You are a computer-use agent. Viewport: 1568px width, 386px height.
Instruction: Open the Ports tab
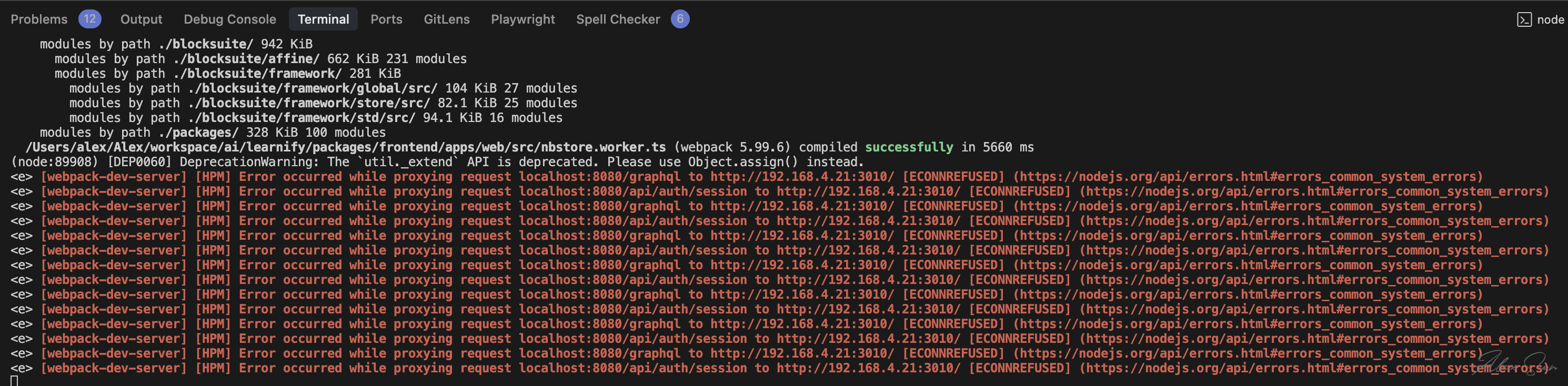(x=386, y=19)
